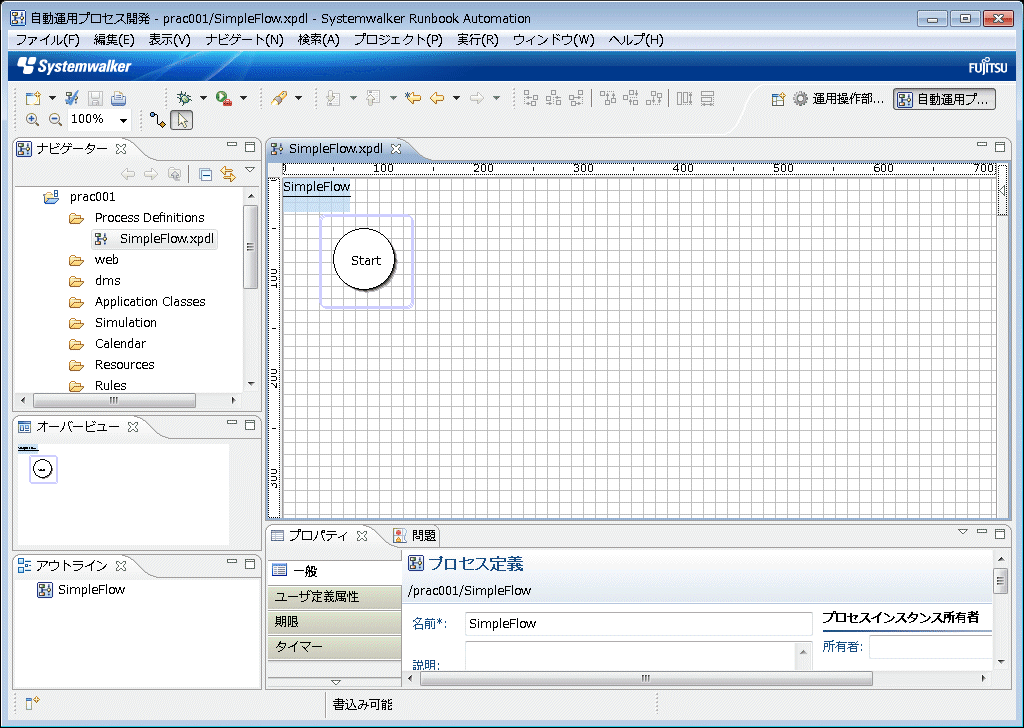1024x728 pixels.
Task: Select the Simulation folder
Action: point(125,323)
